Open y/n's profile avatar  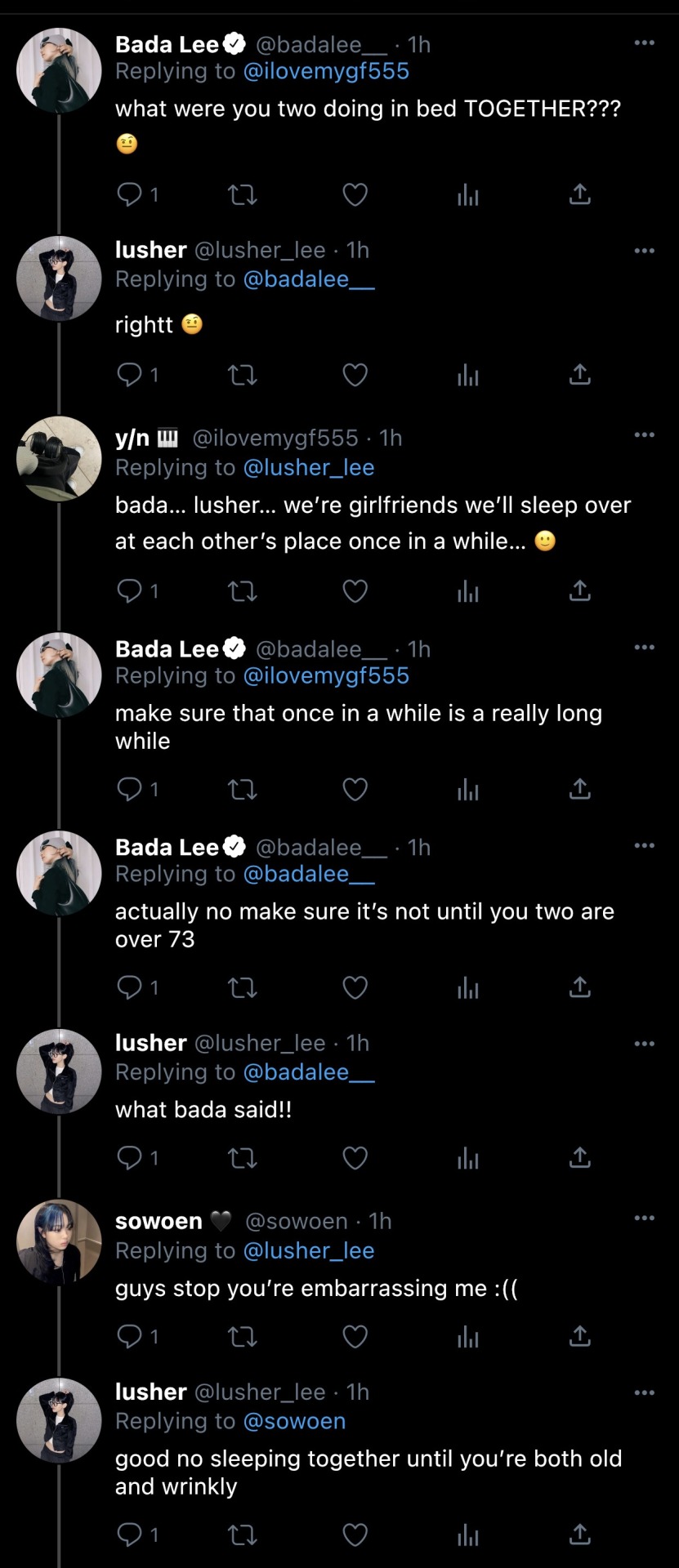click(59, 458)
